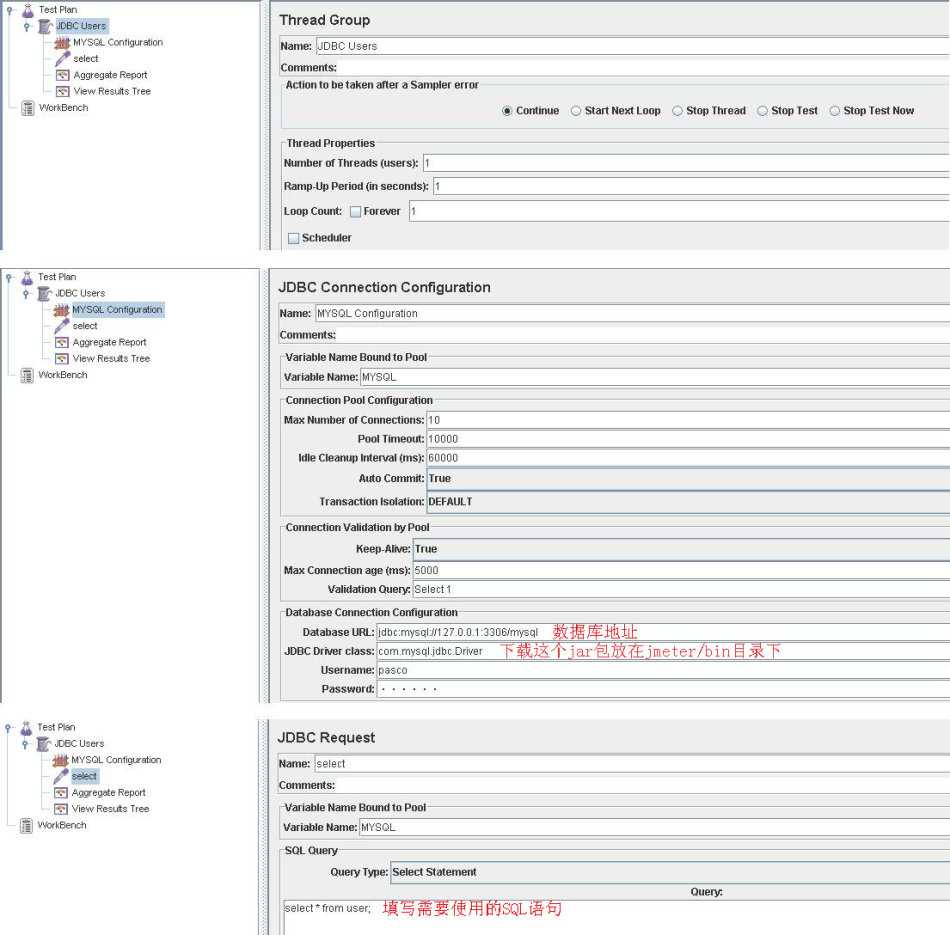950x935 pixels.
Task: Click the Max Number of Connections field
Action: [x=688, y=420]
